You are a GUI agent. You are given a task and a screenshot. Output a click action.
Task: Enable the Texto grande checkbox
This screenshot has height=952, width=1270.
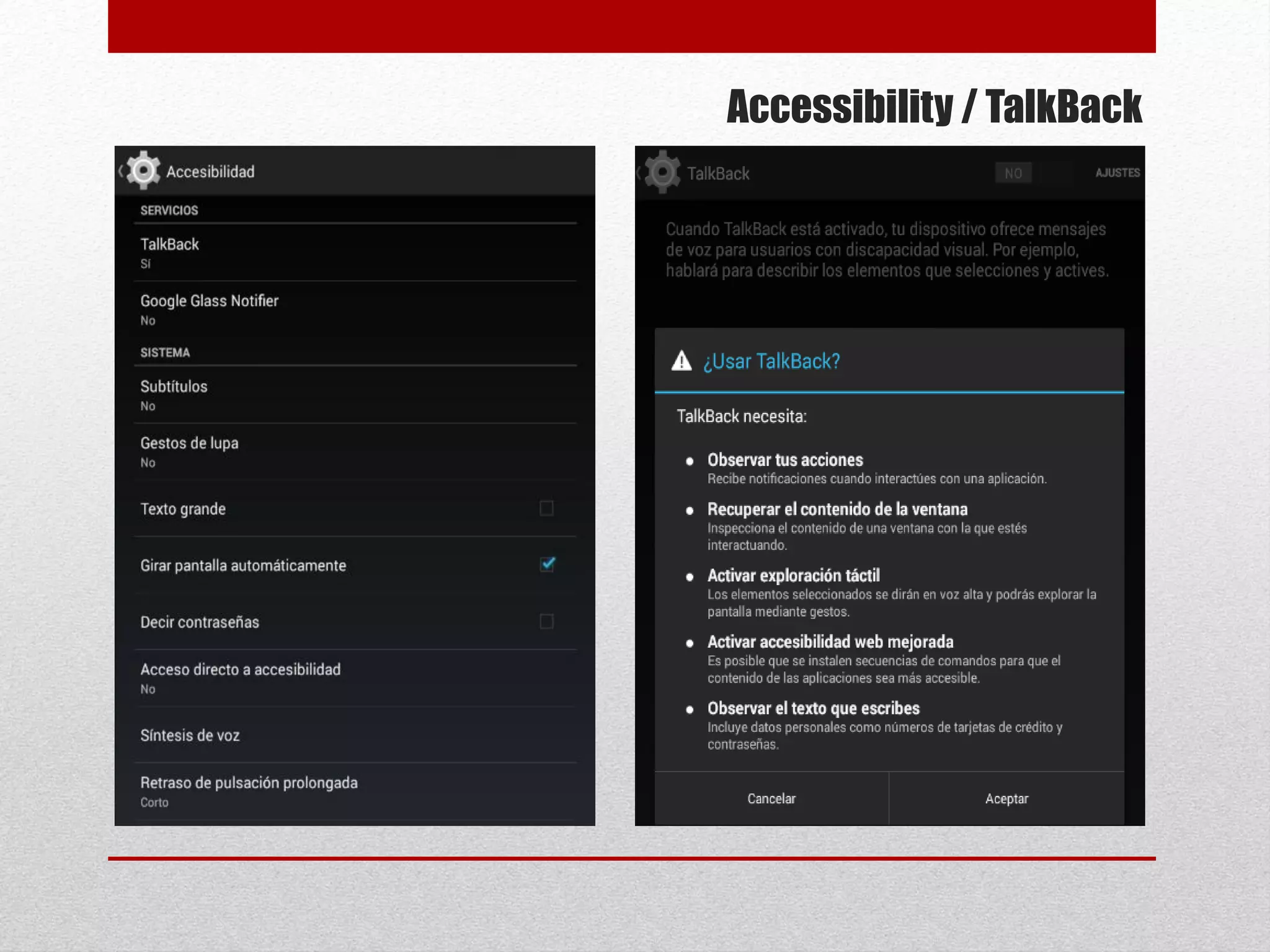[x=546, y=508]
